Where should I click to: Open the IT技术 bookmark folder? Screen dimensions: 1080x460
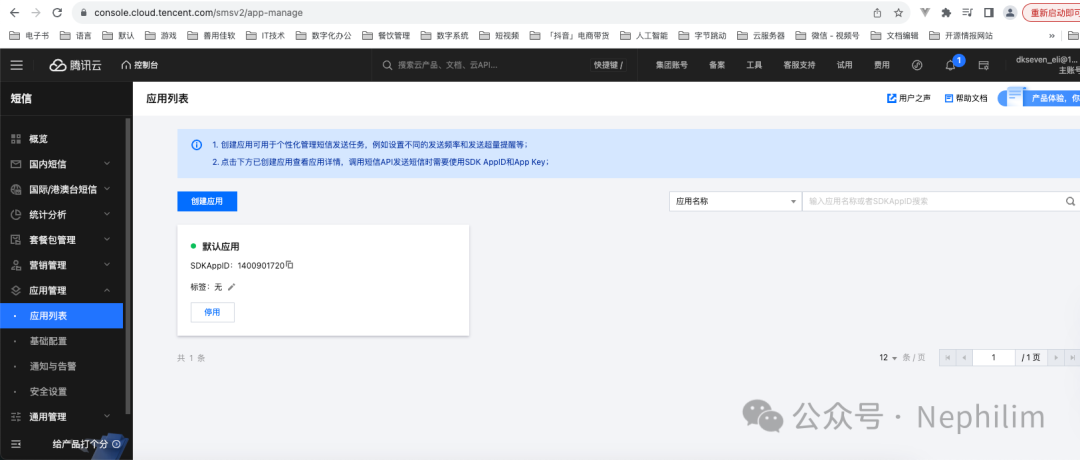pos(266,36)
